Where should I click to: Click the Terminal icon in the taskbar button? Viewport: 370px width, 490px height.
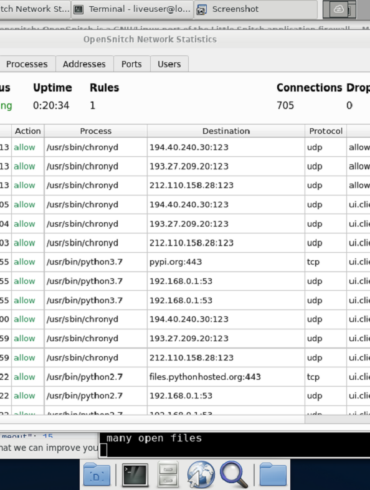click(78, 9)
